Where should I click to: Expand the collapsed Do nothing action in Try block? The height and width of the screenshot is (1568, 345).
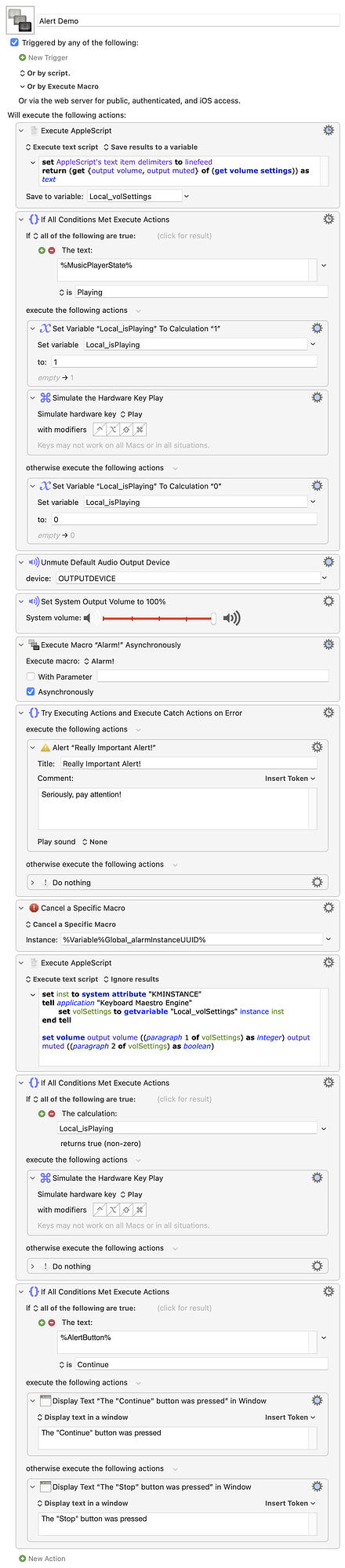point(33,883)
